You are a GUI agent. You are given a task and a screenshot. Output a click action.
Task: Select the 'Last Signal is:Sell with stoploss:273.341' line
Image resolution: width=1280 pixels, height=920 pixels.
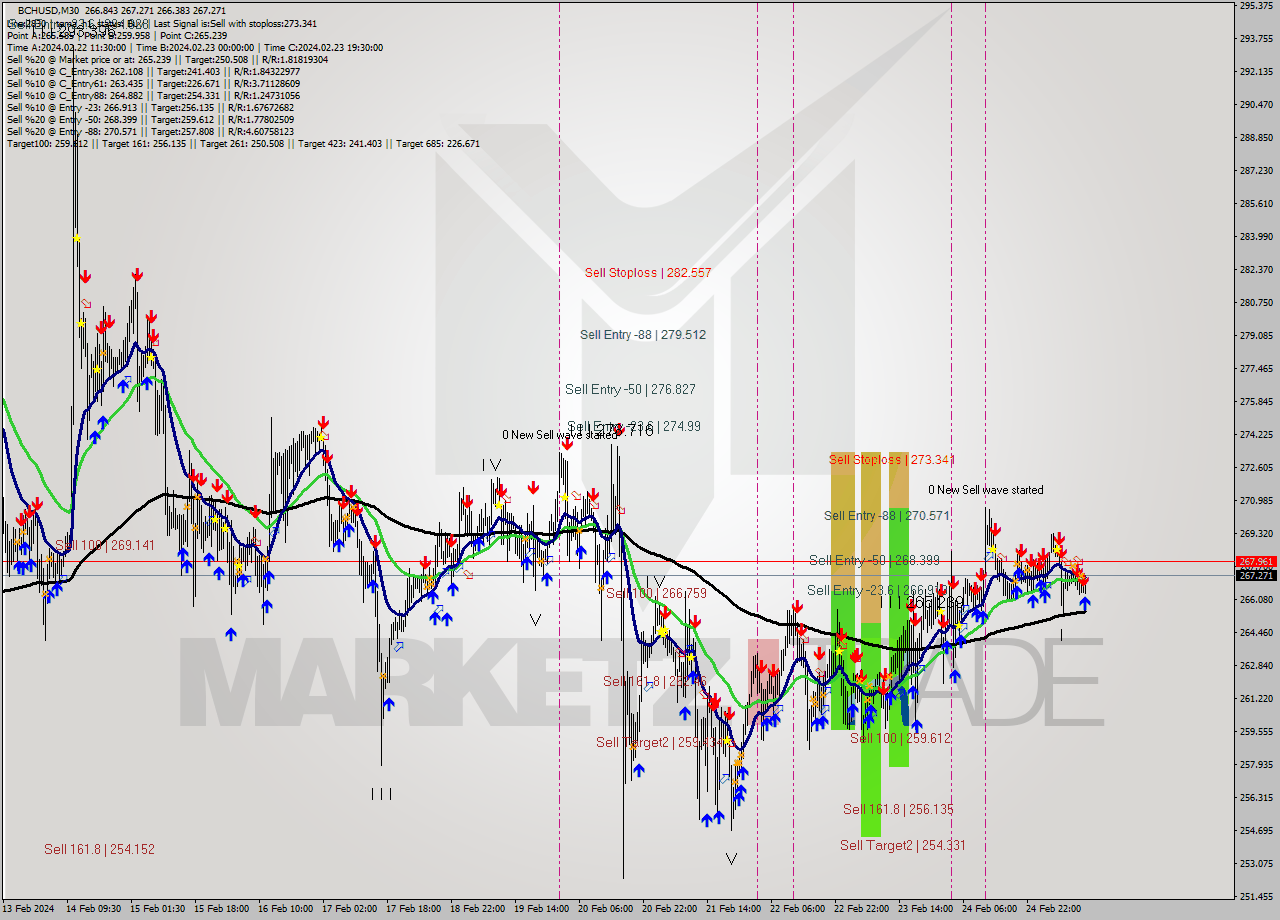(234, 23)
